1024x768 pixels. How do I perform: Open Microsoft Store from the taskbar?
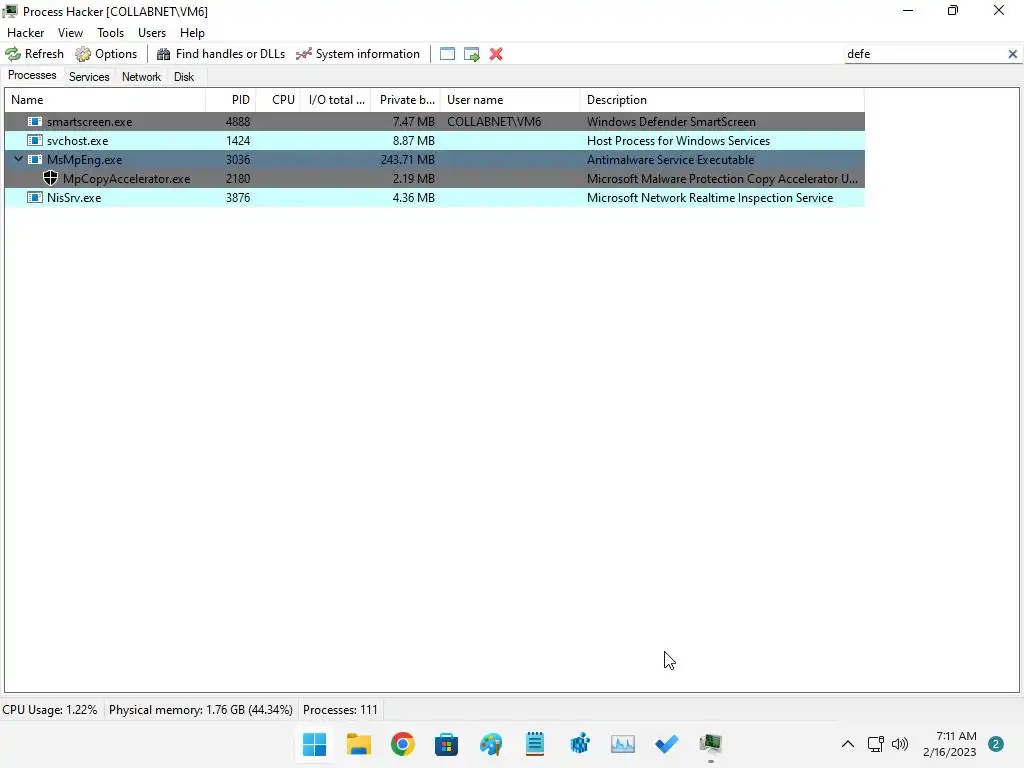coord(447,744)
